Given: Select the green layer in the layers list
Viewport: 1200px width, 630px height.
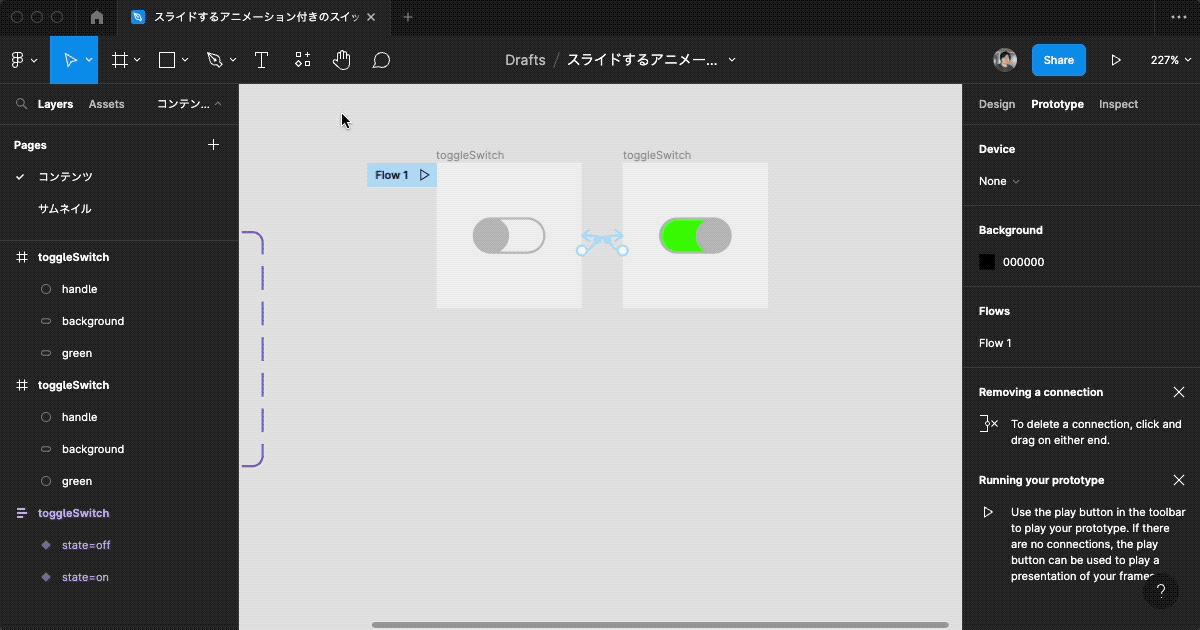Looking at the screenshot, I should [78, 353].
